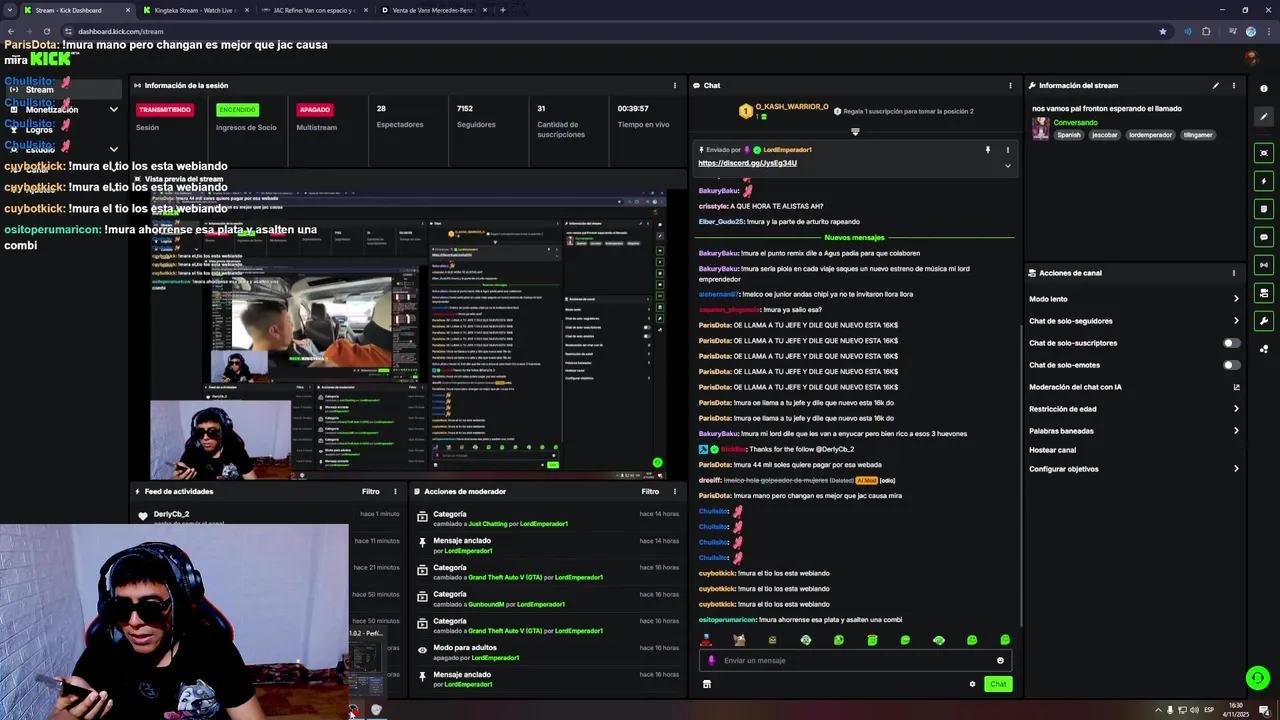Image resolution: width=1280 pixels, height=720 pixels.
Task: Click the pencil button in right sidebar
Action: pyautogui.click(x=1264, y=117)
